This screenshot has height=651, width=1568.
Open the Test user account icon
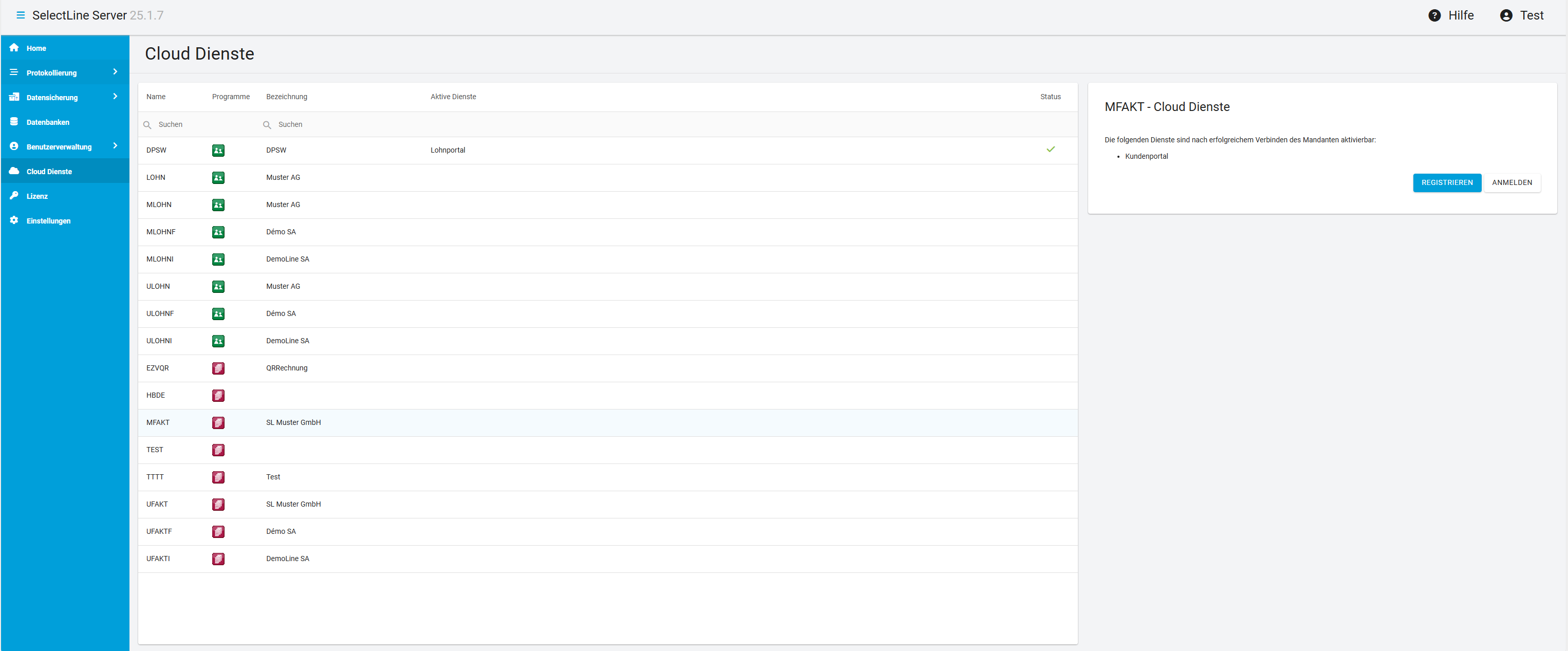coord(1506,16)
